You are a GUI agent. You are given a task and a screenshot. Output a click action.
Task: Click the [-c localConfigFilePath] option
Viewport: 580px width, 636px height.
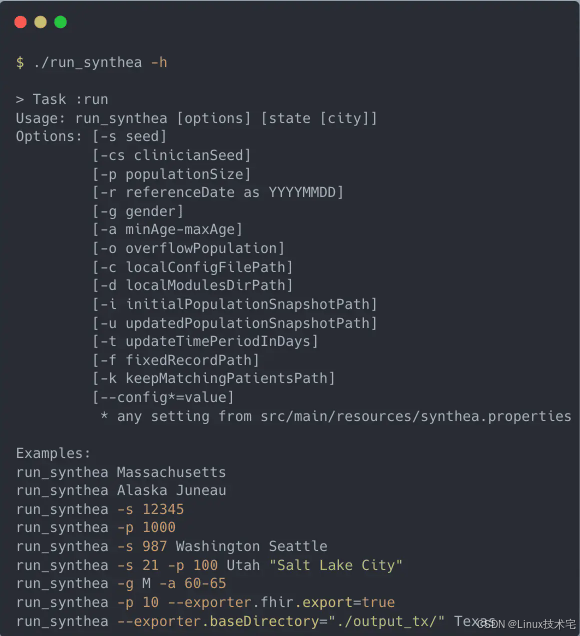(193, 267)
